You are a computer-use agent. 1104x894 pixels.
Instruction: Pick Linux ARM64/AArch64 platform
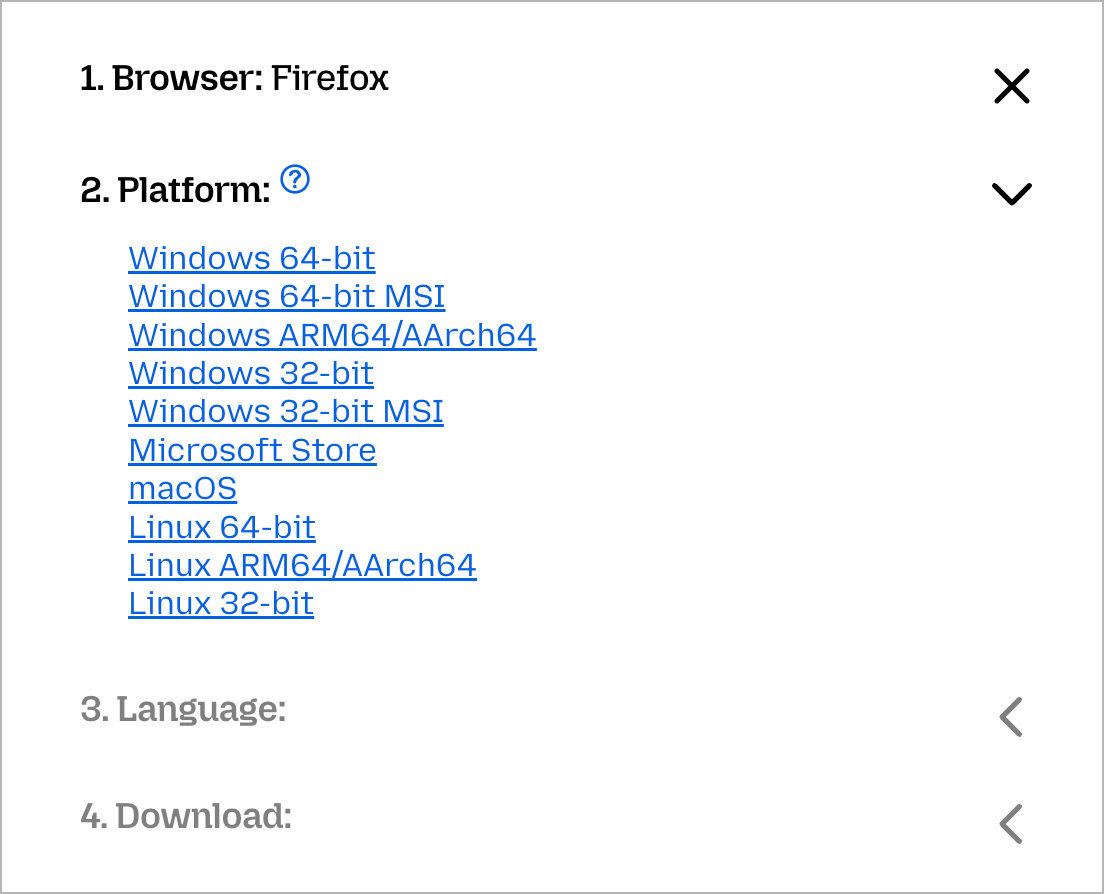click(x=302, y=566)
